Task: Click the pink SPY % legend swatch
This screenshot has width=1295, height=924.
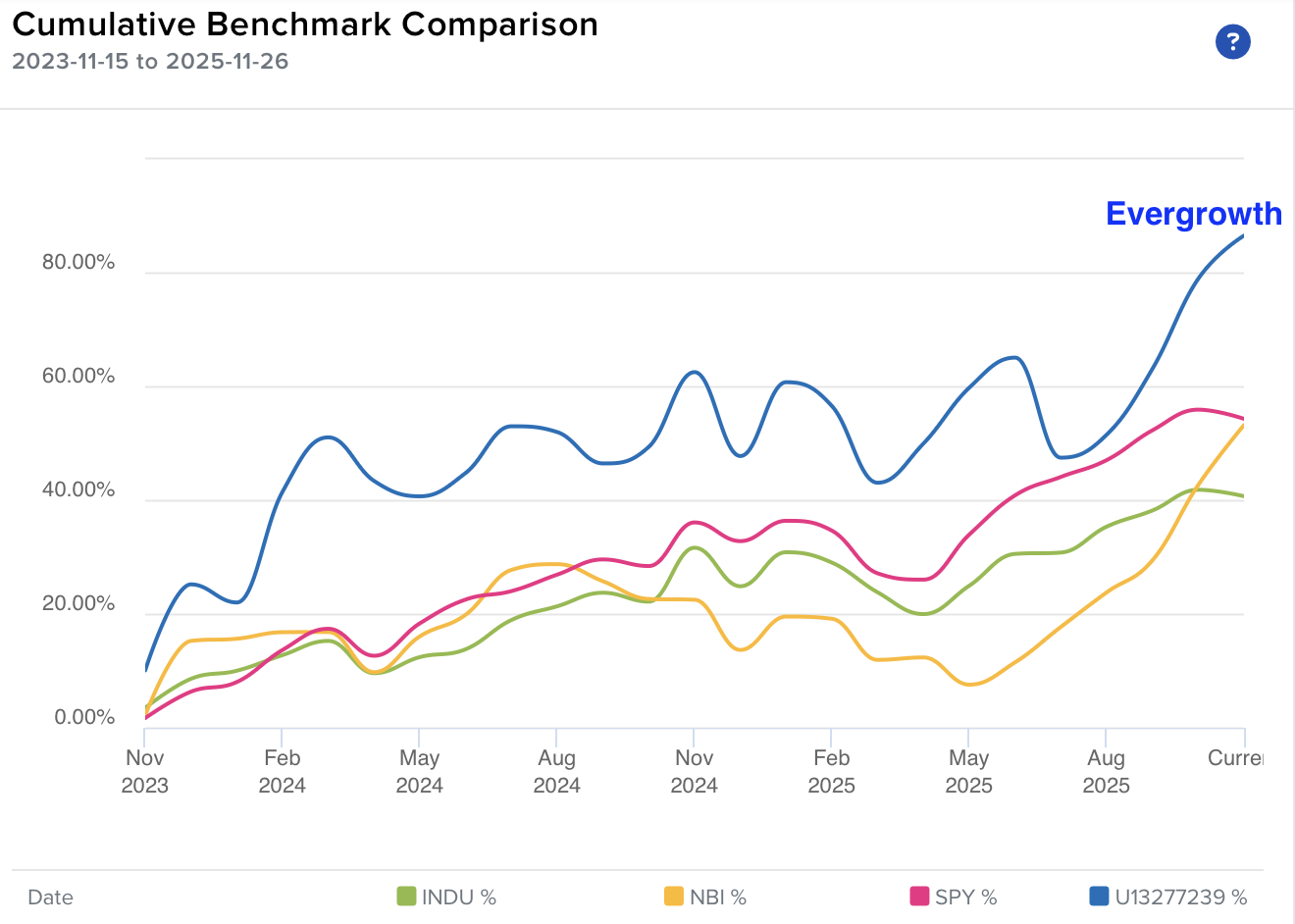Action: 919,897
